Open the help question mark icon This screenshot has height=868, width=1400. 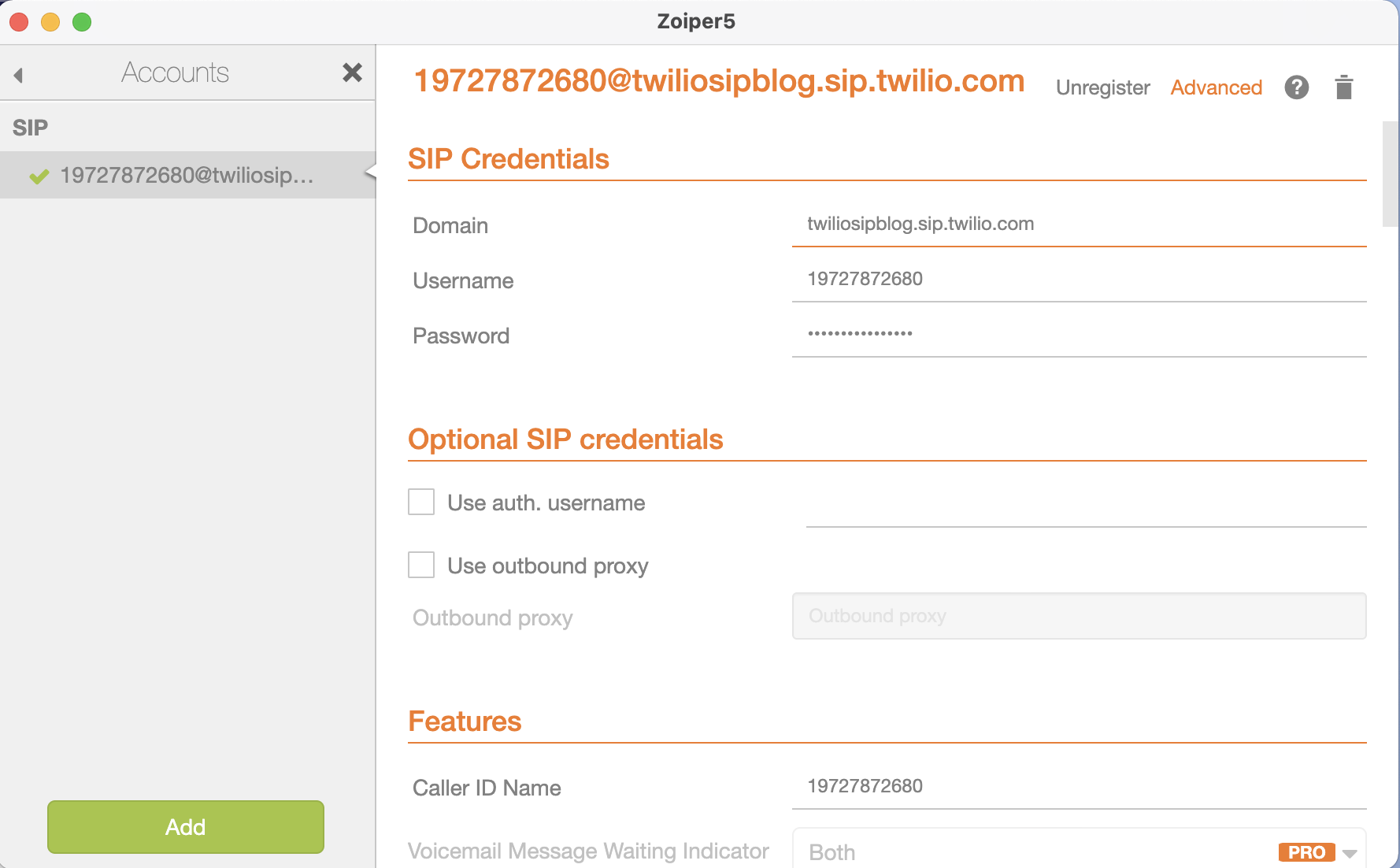1296,87
